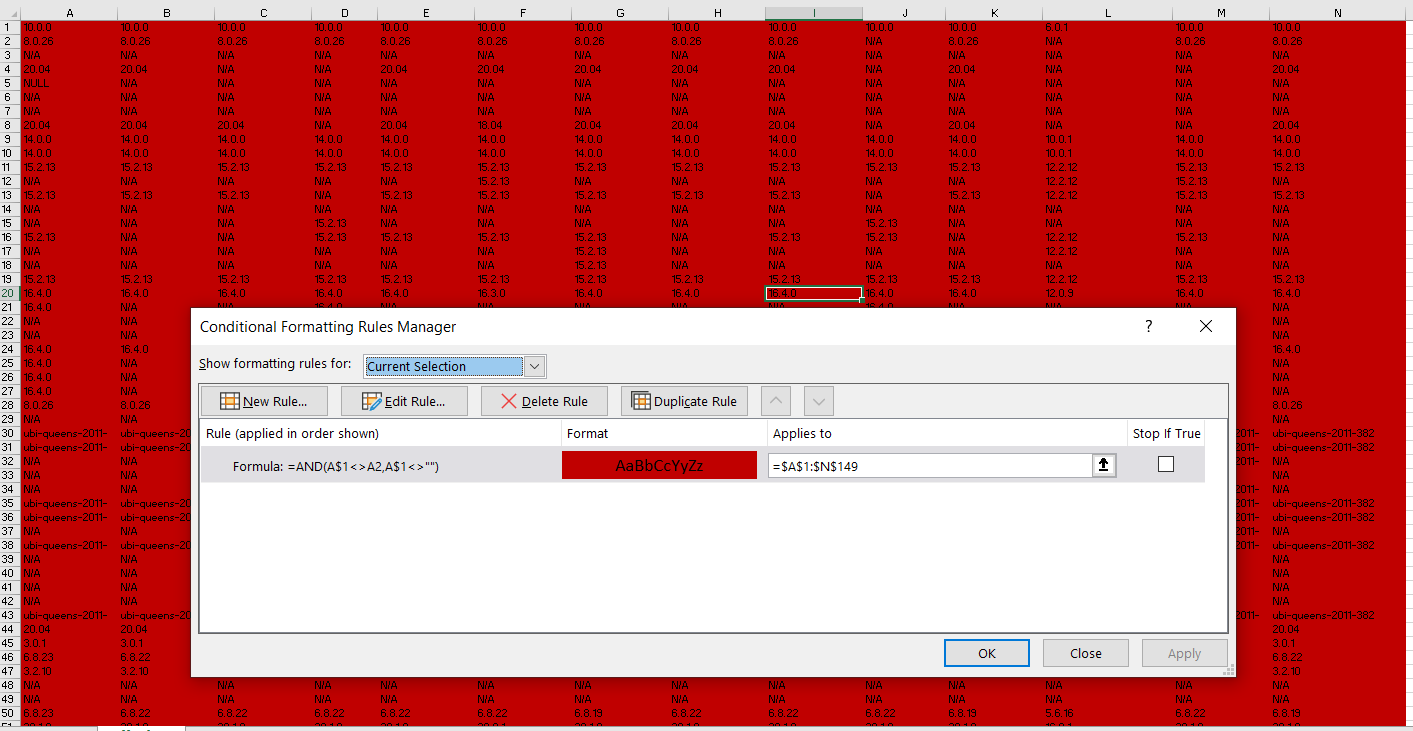Select row 5 header
The image size is (1413, 731).
point(10,83)
